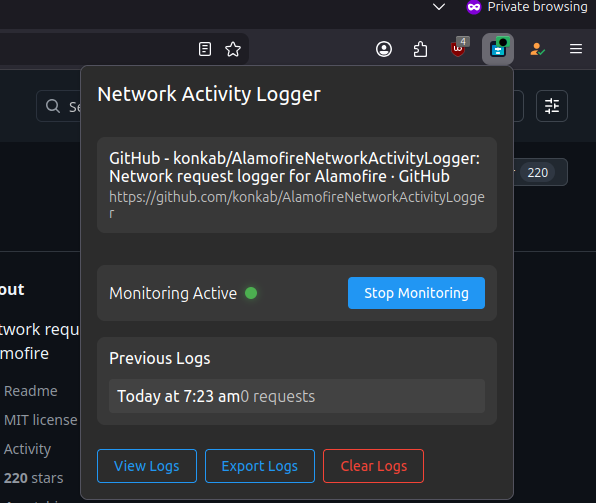Click the Export Logs button
Screen dimensions: 596x503
260,466
